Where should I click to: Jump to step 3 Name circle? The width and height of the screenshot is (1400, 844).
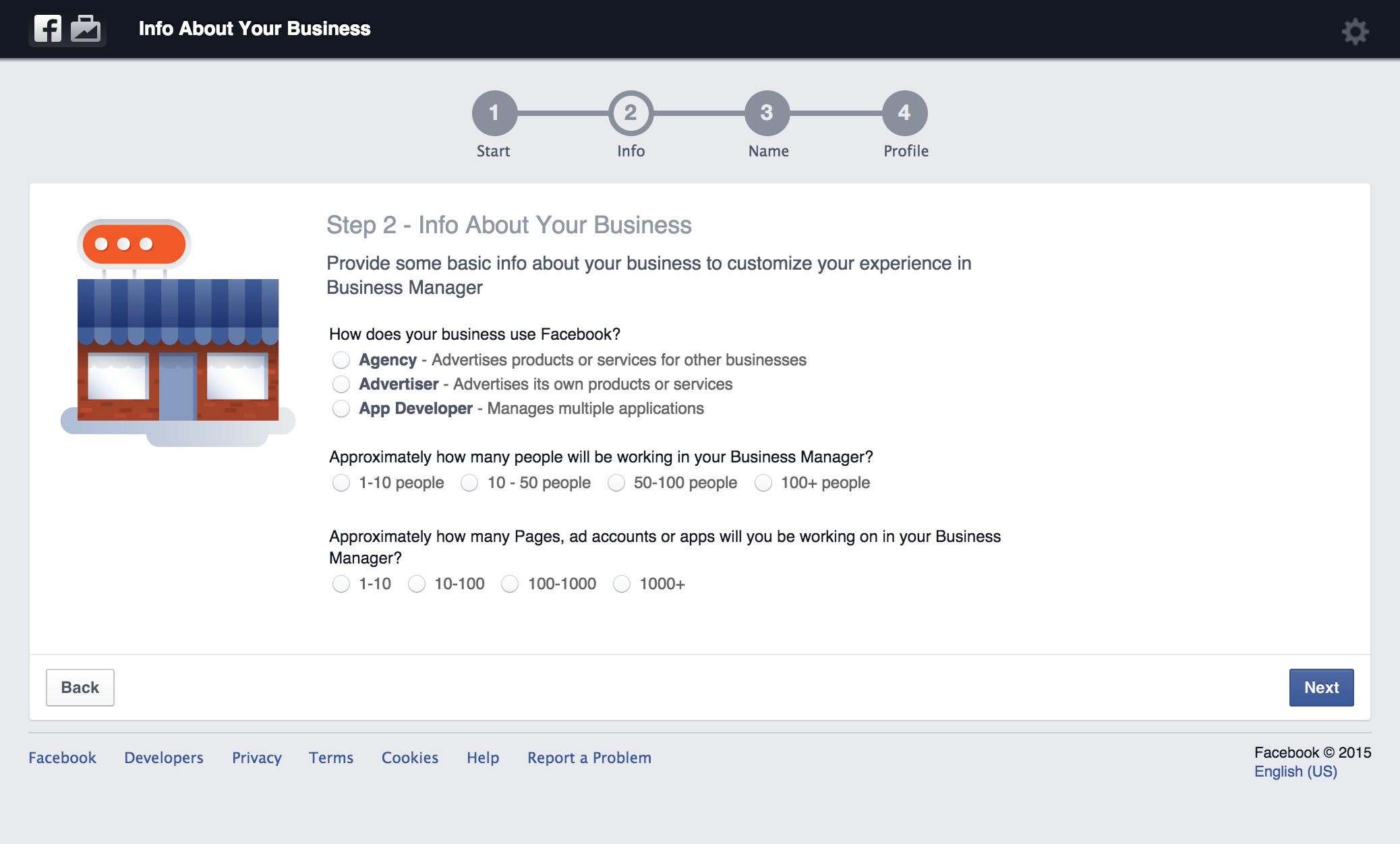767,113
